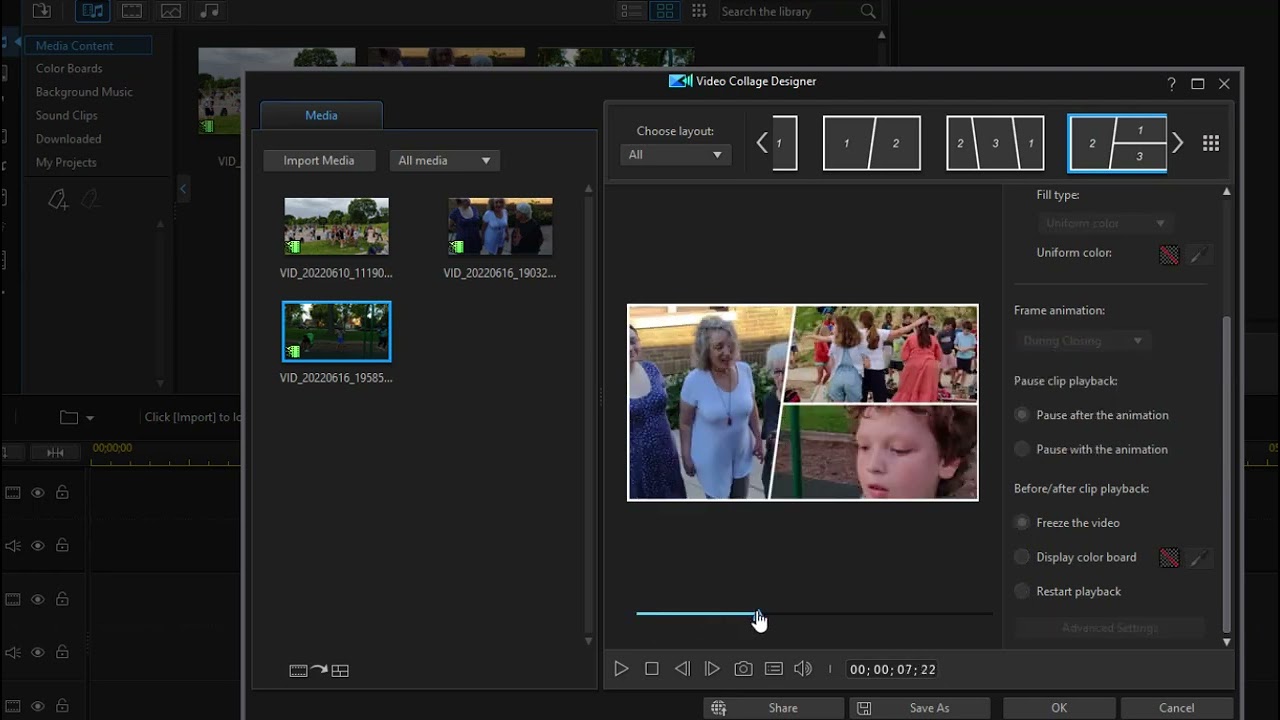Play the collage preview
The height and width of the screenshot is (720, 1280).
pos(621,669)
